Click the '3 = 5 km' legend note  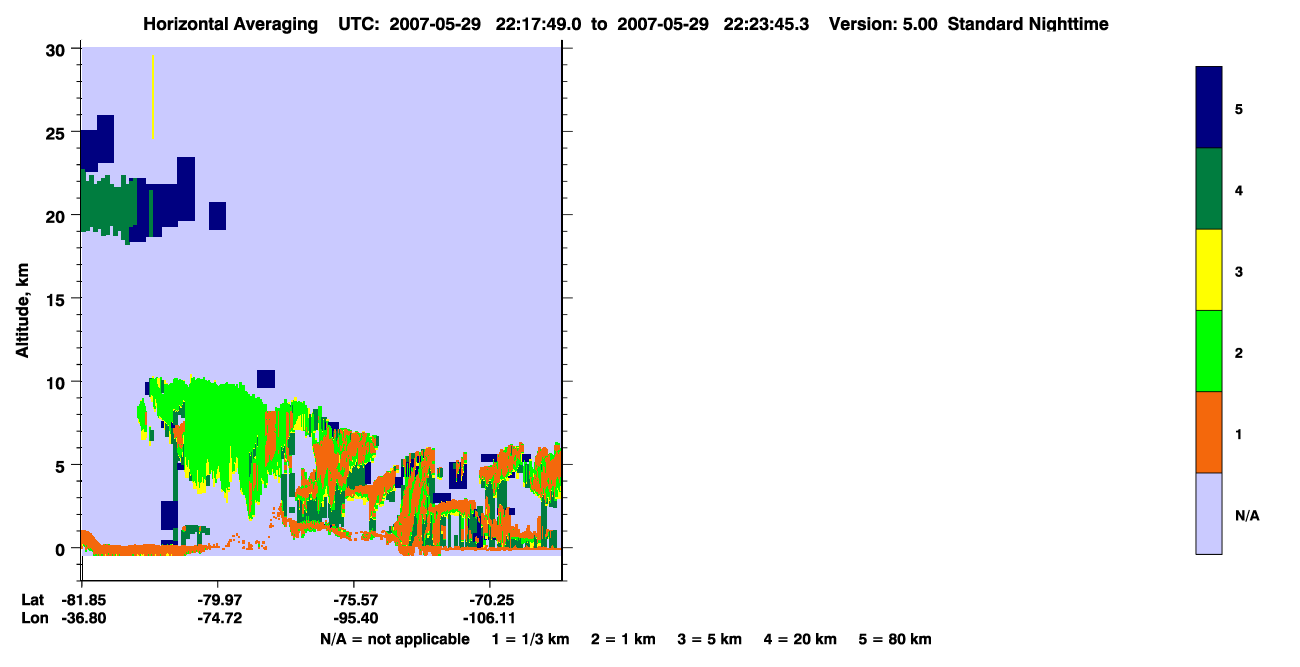pos(710,639)
